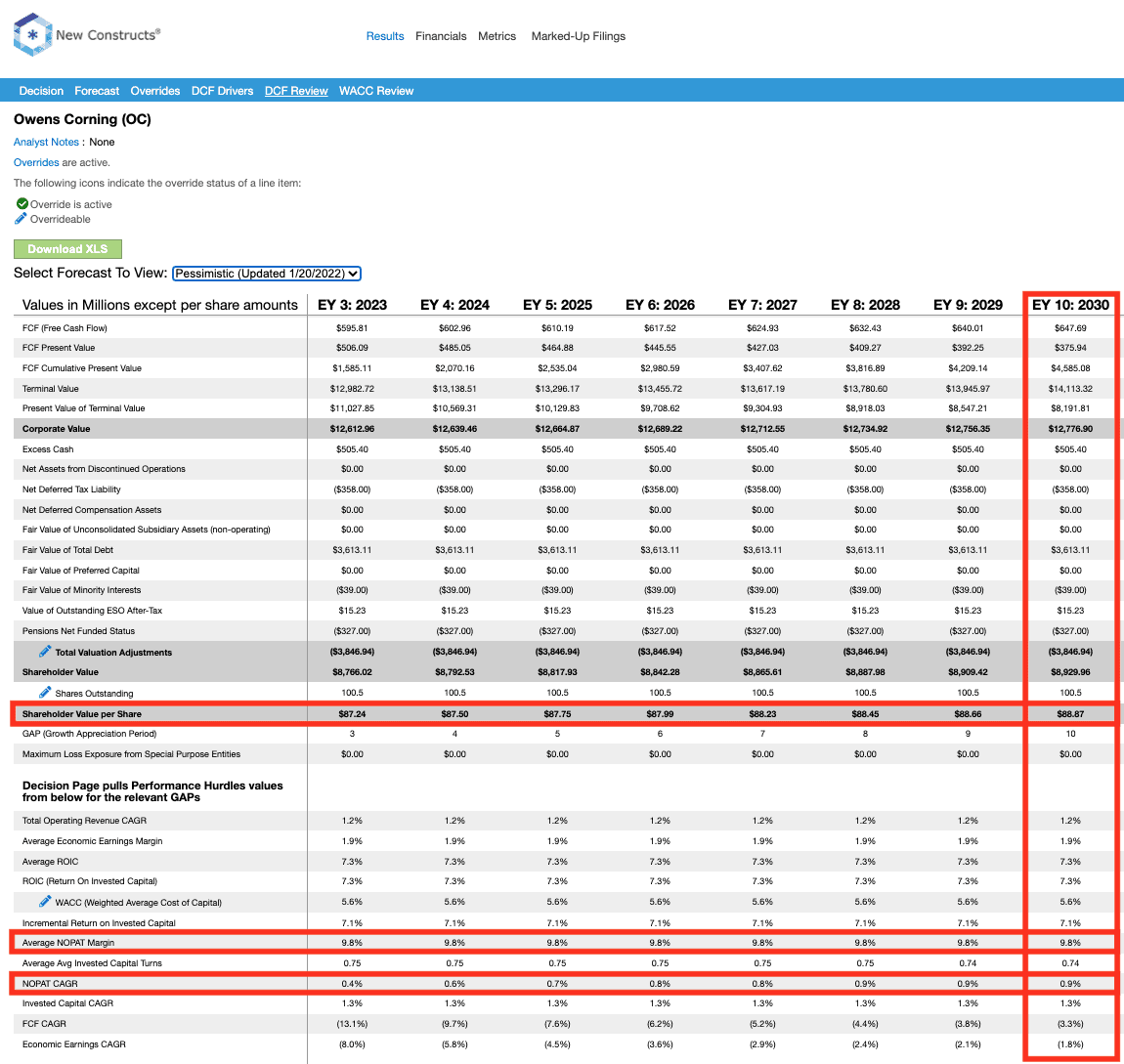1124x1064 pixels.
Task: Click FCF Present Value $506.09 cell
Action: [352, 348]
